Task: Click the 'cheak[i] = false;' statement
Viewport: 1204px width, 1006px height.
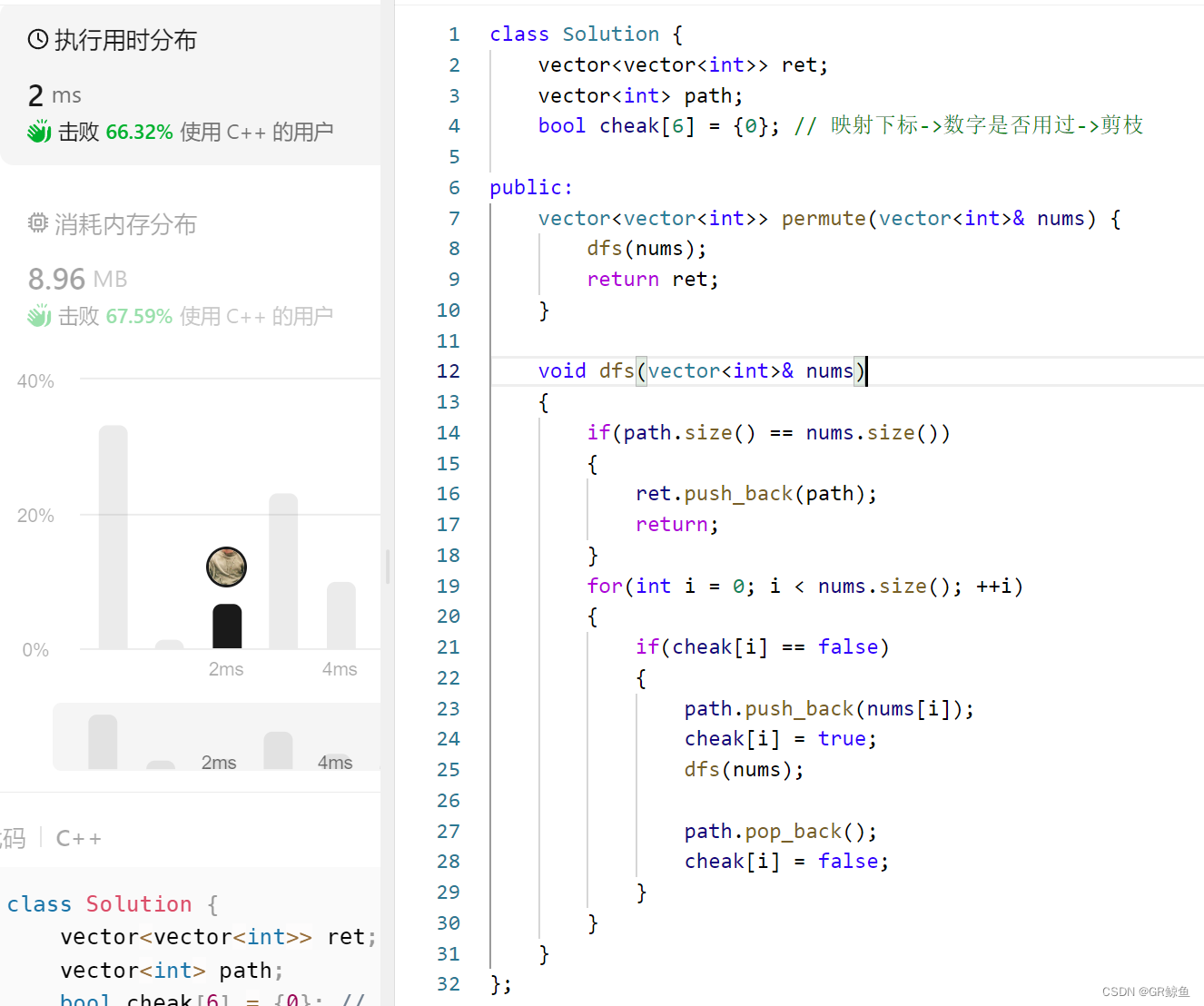Action: (786, 862)
